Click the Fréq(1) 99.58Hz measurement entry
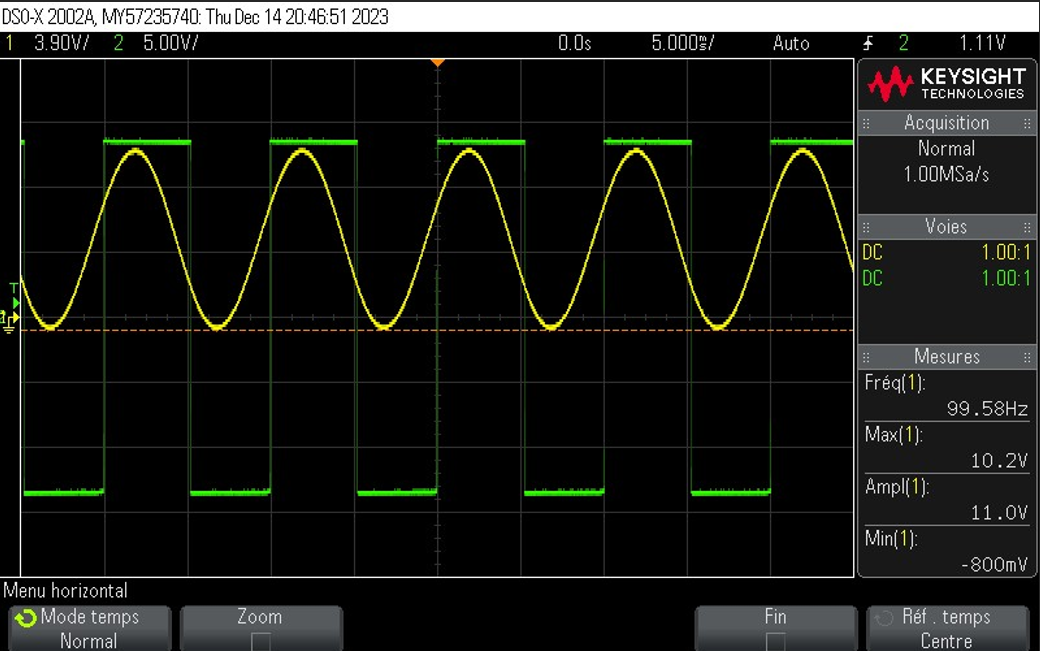1040x651 pixels. tap(946, 395)
